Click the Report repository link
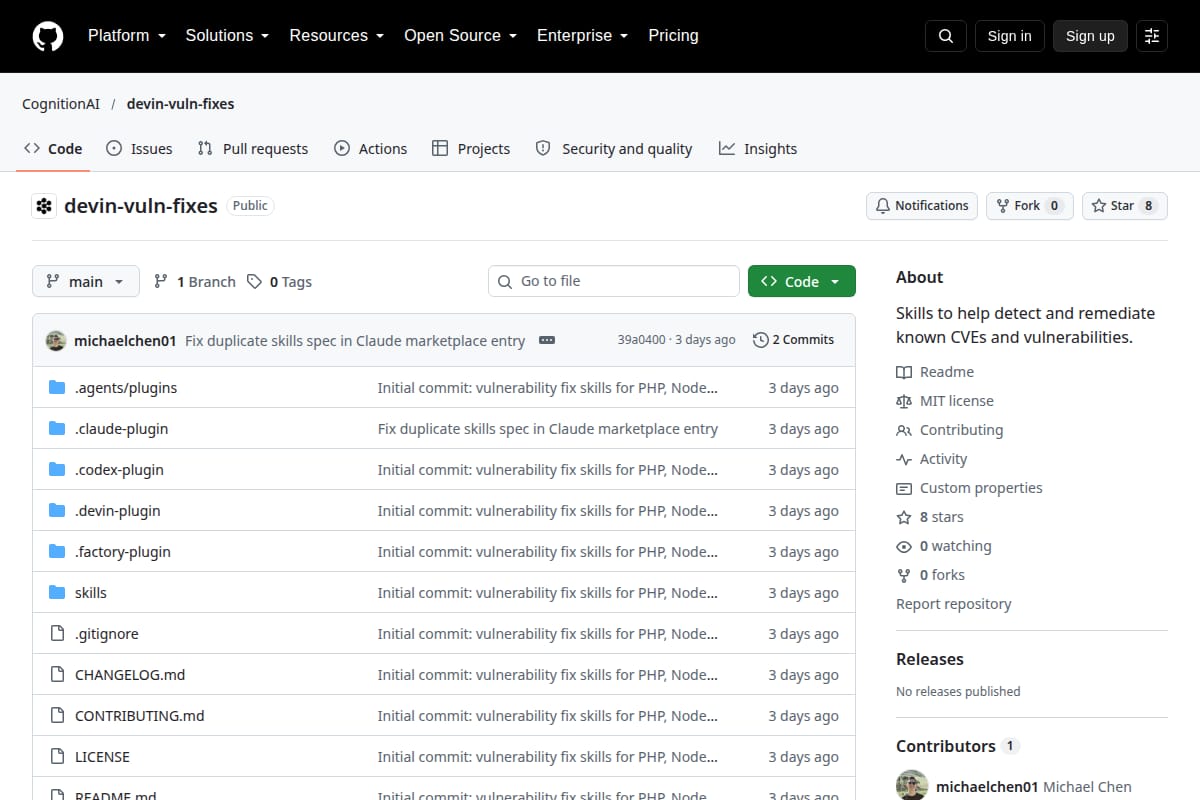 [x=954, y=604]
